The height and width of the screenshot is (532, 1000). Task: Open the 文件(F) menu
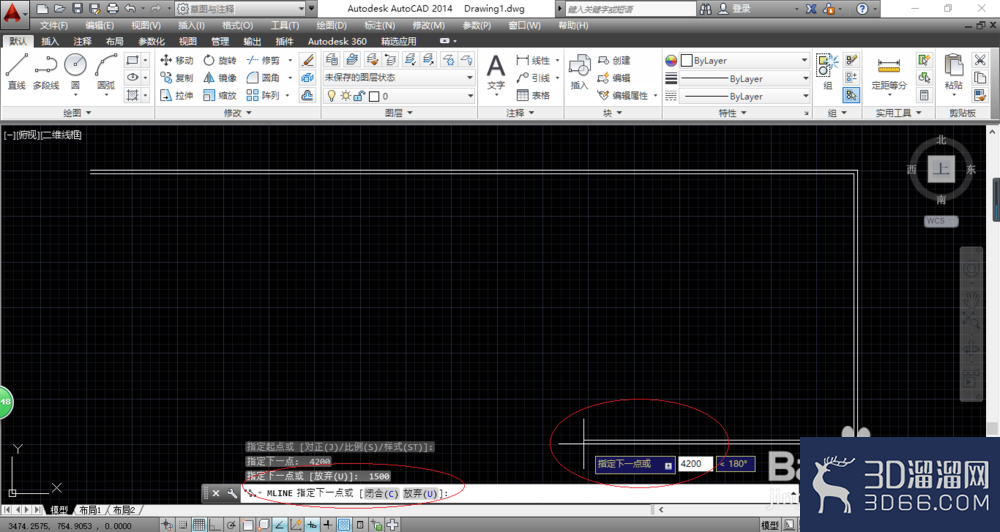tap(54, 26)
